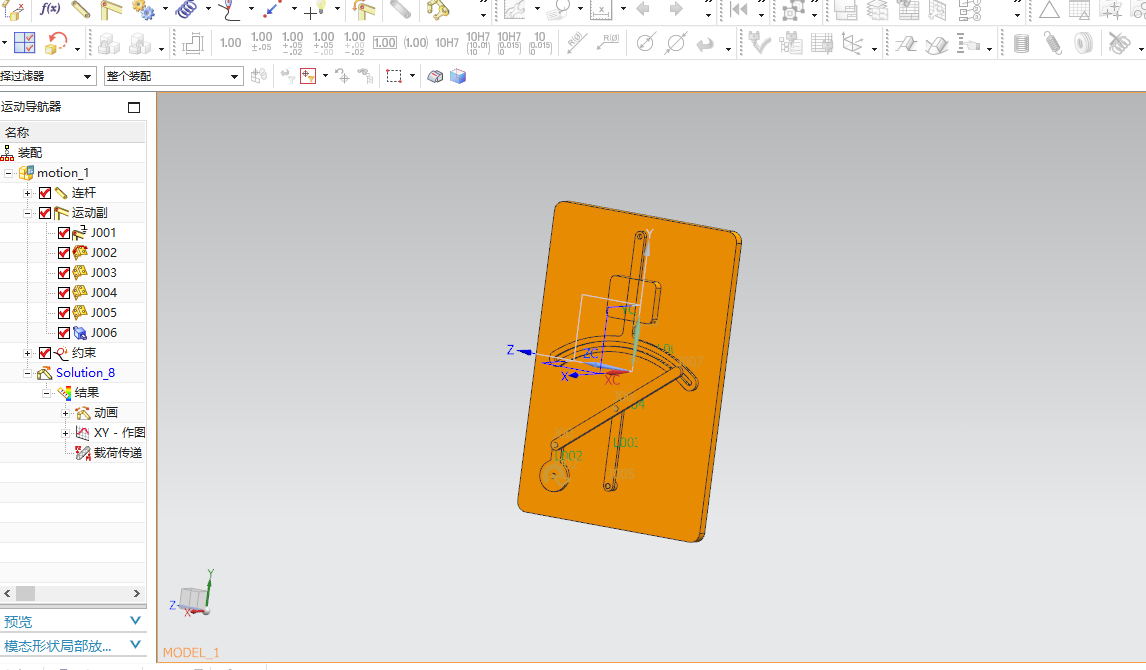Click the triangle icon in top-right toolbar
1146x670 pixels.
tap(1049, 10)
